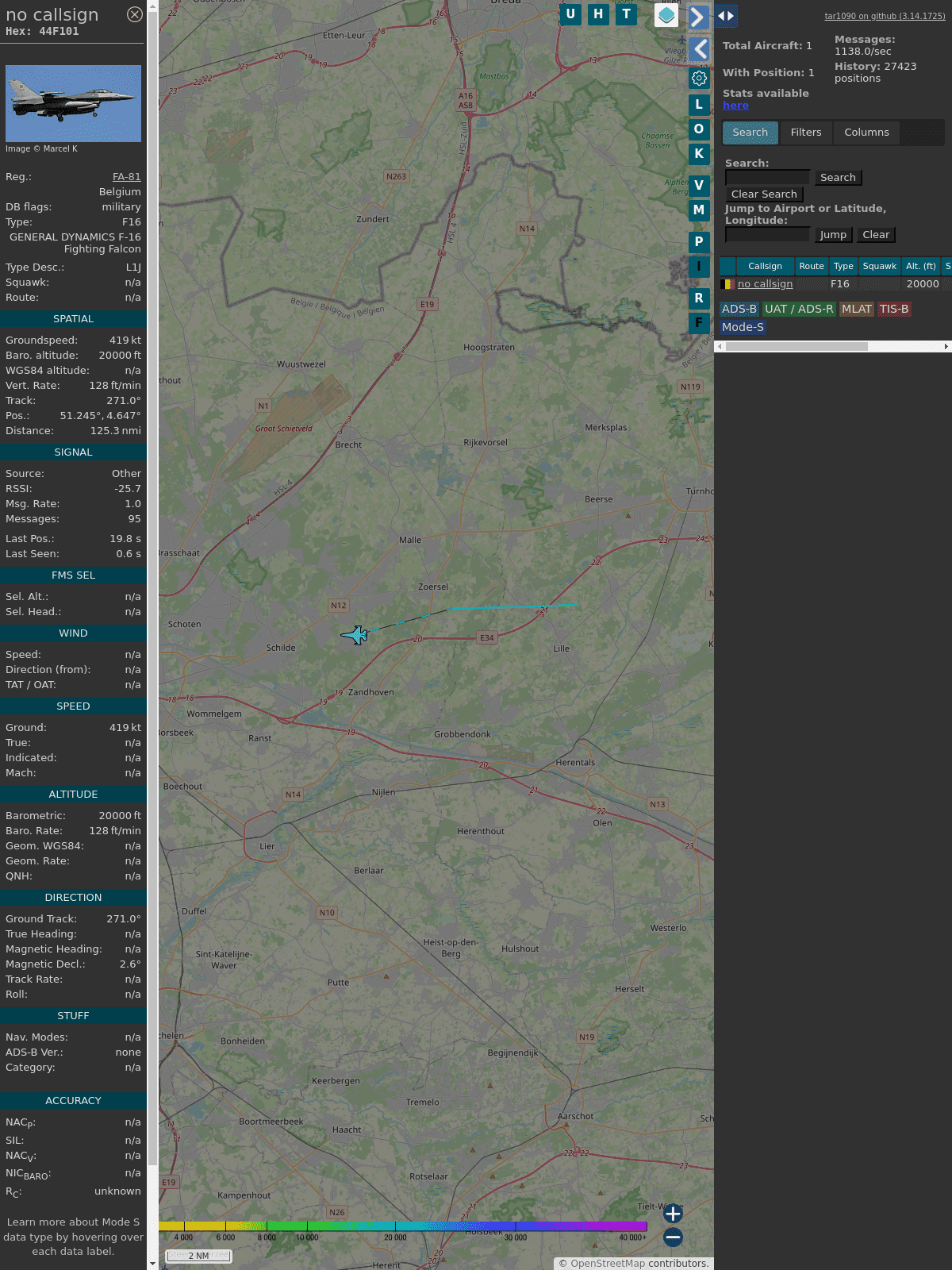
Task: Focus the Jump to Airport field
Action: click(768, 235)
